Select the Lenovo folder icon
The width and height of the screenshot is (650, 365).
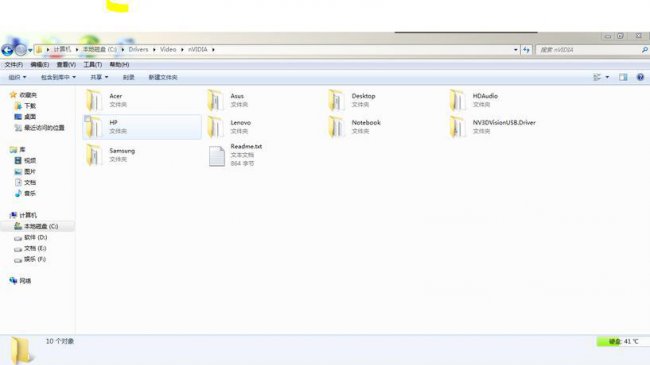point(215,127)
